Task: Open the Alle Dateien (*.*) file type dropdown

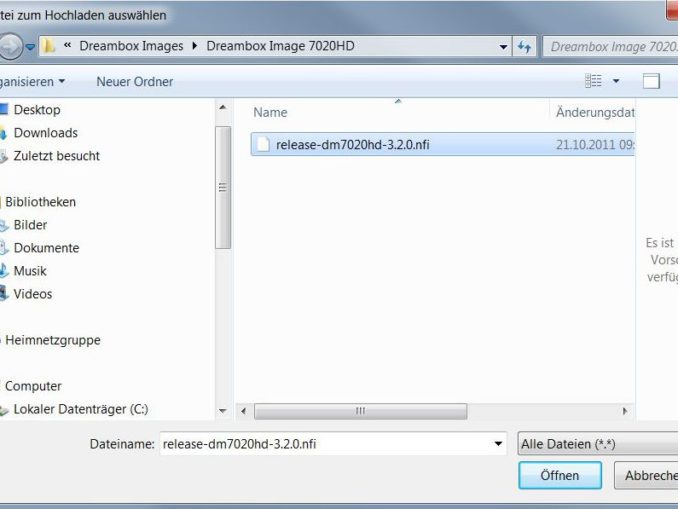Action: click(x=598, y=444)
